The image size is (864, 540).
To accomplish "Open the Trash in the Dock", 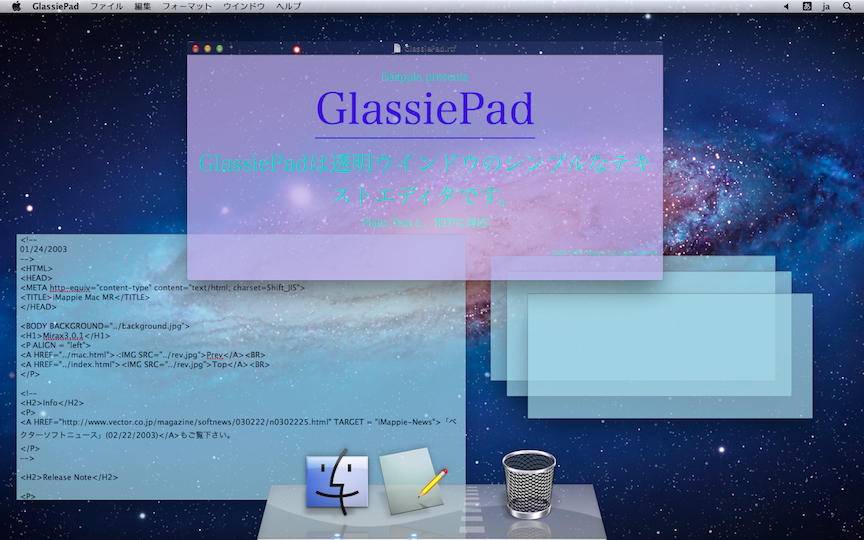I will pos(528,484).
